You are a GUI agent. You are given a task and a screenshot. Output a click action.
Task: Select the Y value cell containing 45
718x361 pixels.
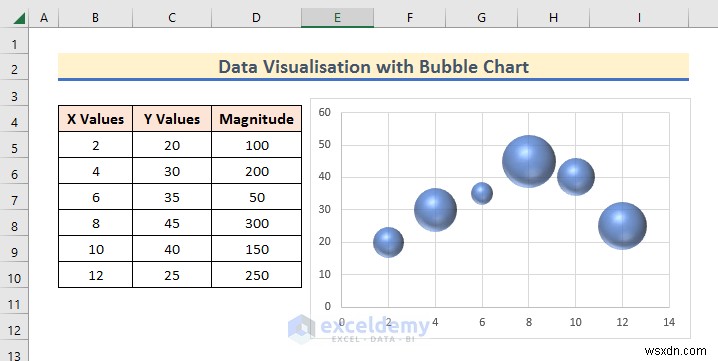(172, 223)
